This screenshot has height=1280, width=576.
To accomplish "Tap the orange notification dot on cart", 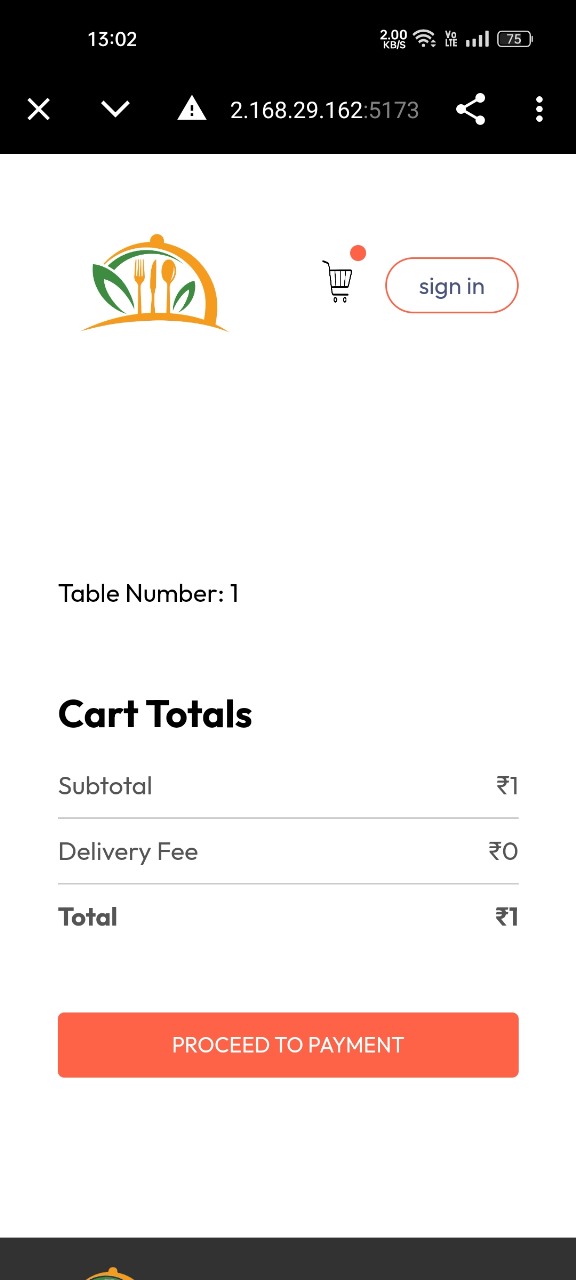I will tap(358, 253).
